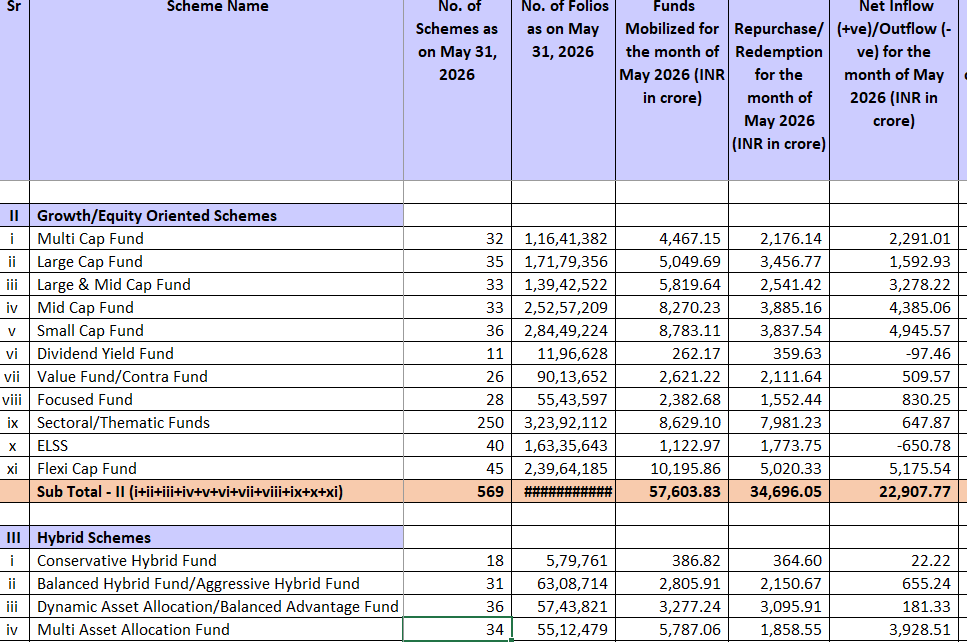The height and width of the screenshot is (642, 967).
Task: Click Small Cap Fund folios 2,84,49,224
Action: [564, 331]
